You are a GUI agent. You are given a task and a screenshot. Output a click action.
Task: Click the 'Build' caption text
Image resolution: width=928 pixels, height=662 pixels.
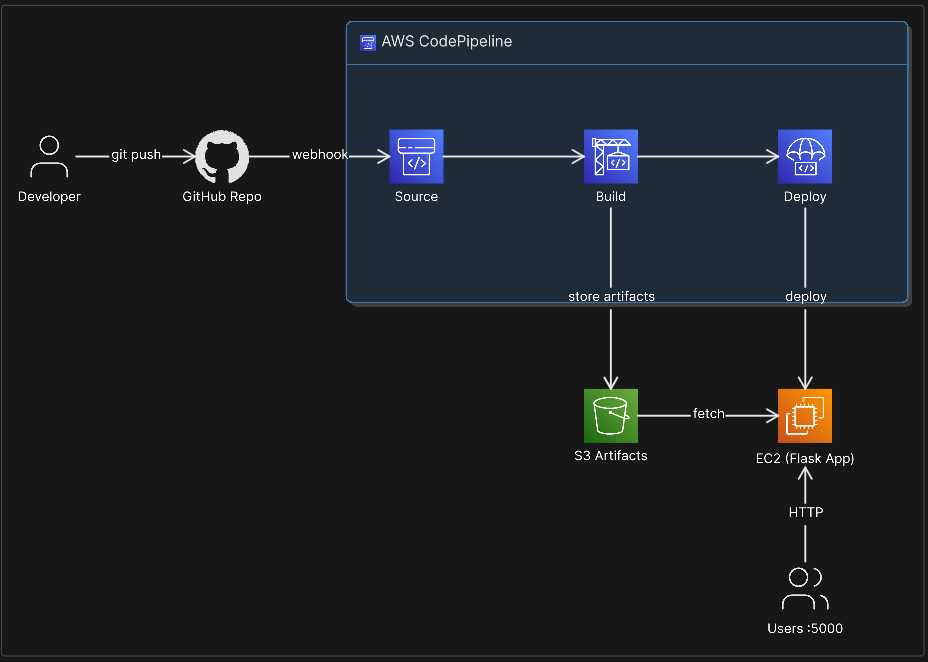click(611, 196)
